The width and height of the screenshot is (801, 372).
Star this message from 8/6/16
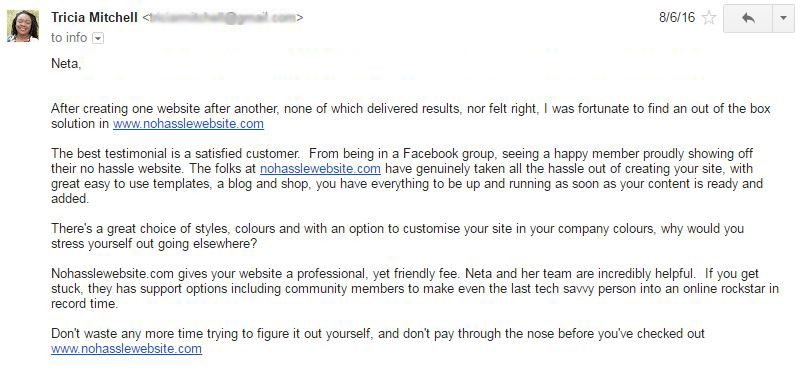pos(709,18)
